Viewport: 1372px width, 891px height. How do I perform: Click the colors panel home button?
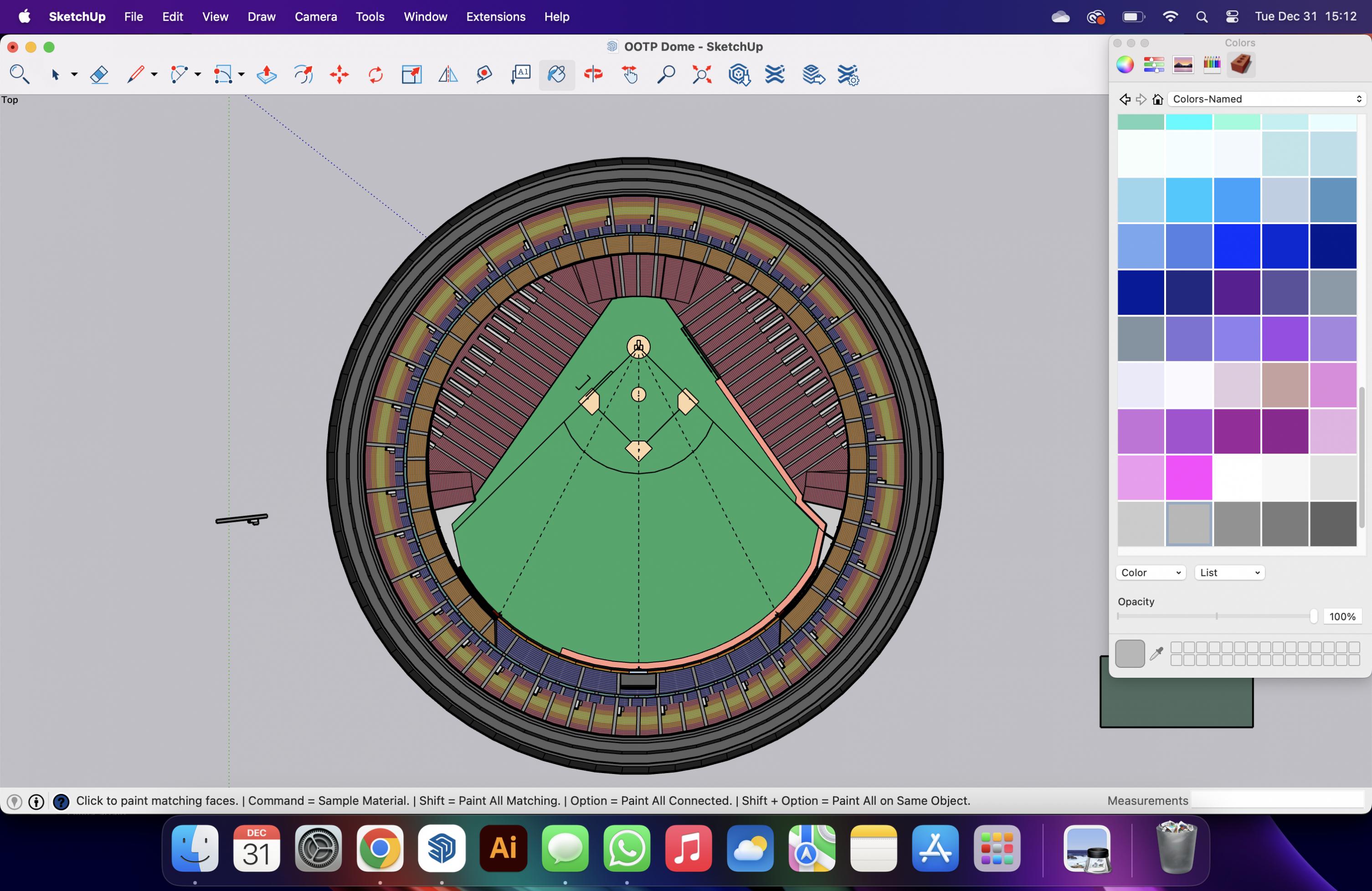(x=1157, y=99)
